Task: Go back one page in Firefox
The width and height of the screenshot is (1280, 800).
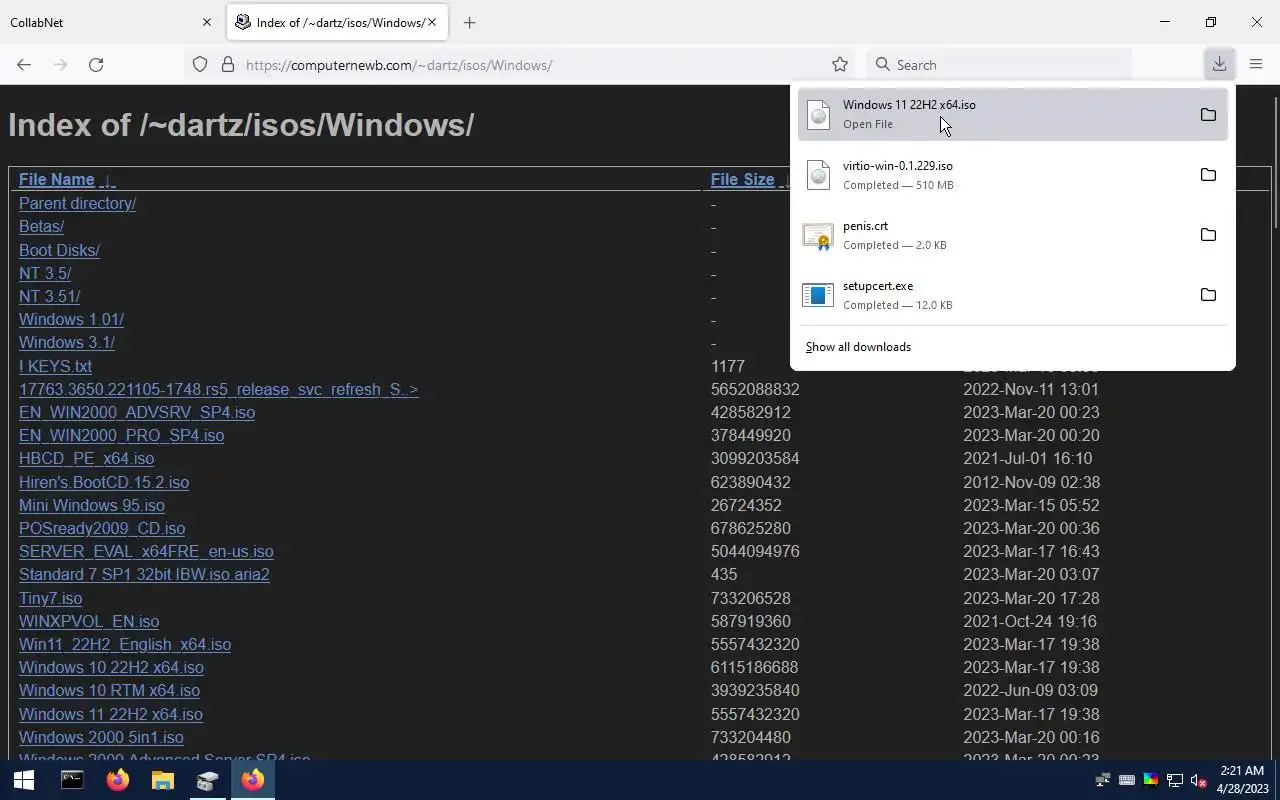Action: [24, 64]
